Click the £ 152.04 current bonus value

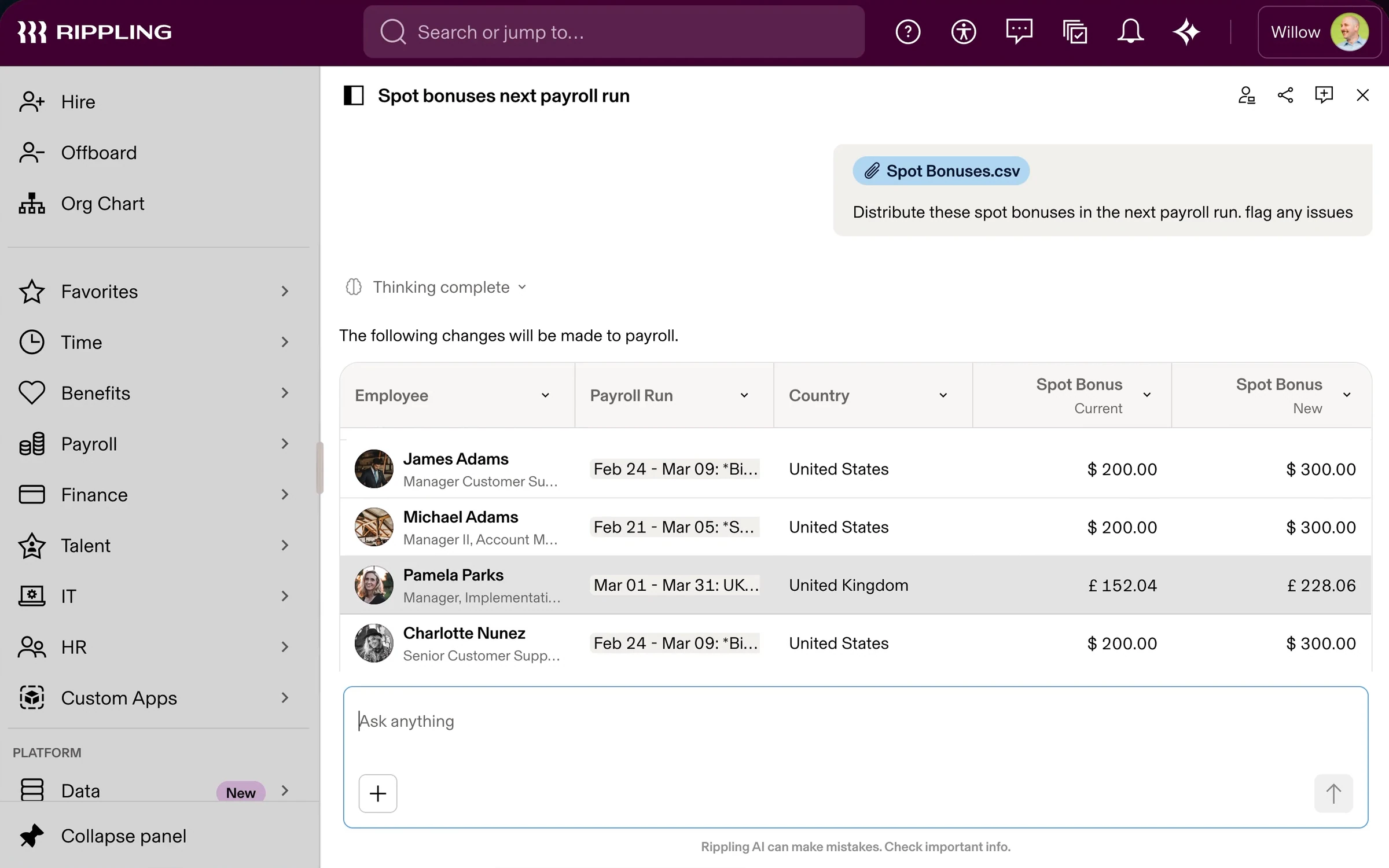1122,585
